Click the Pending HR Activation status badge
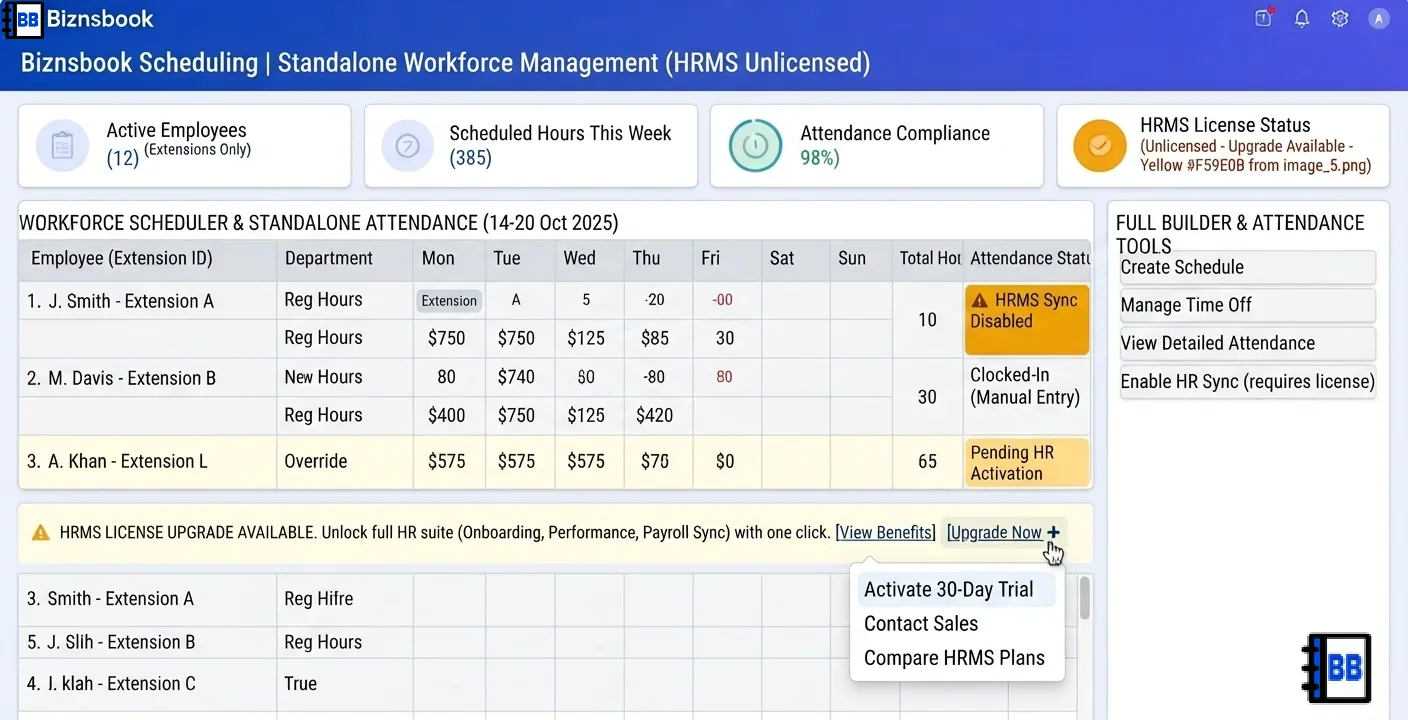Image resolution: width=1408 pixels, height=720 pixels. tap(1027, 462)
